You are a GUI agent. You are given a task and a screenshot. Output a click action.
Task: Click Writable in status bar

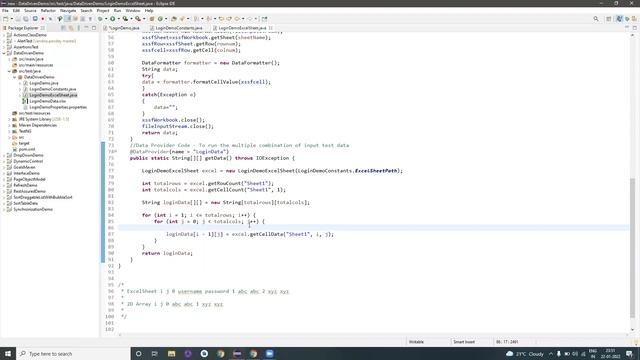point(416,342)
